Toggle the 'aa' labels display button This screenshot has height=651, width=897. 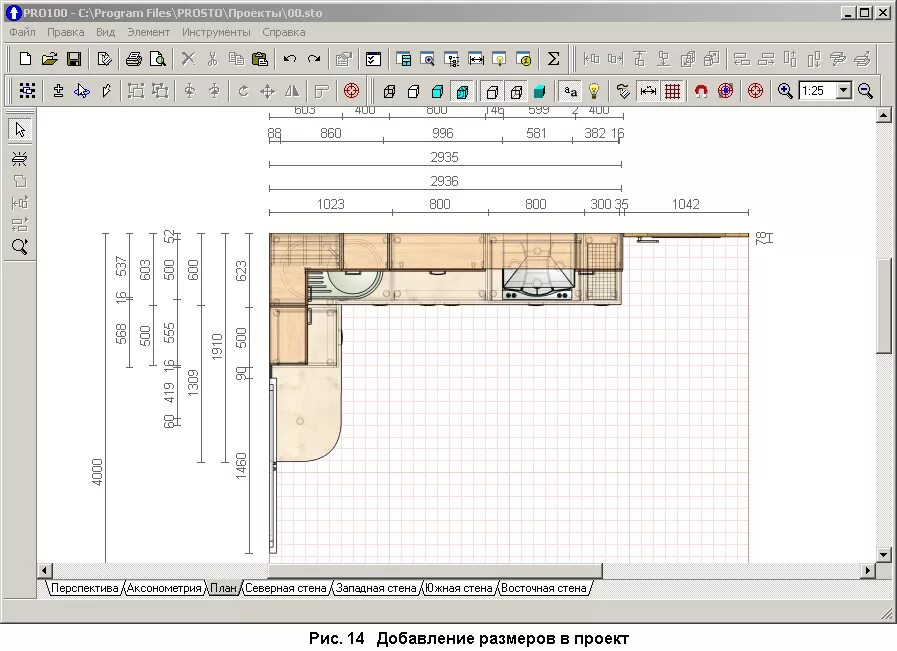570,91
